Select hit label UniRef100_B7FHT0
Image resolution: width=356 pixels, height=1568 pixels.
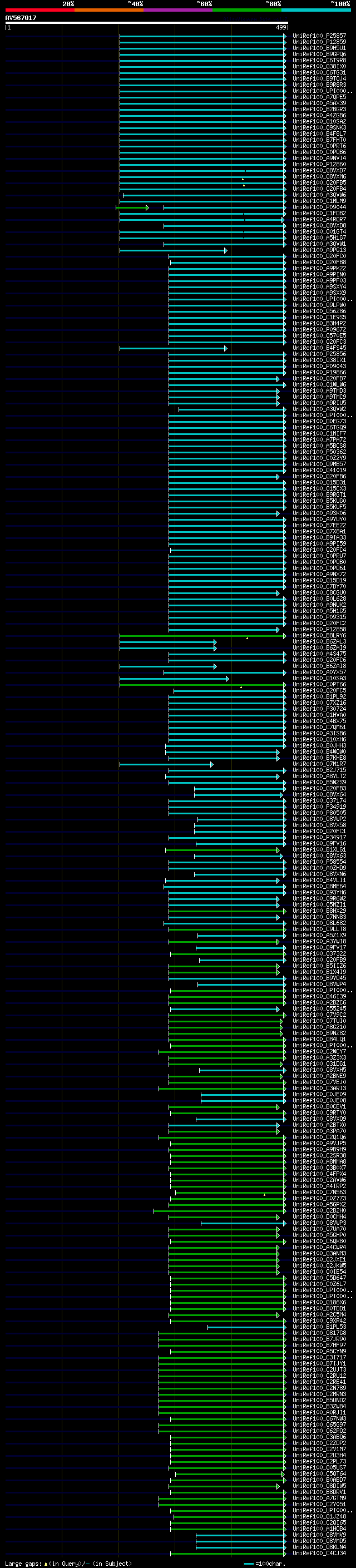319,140
